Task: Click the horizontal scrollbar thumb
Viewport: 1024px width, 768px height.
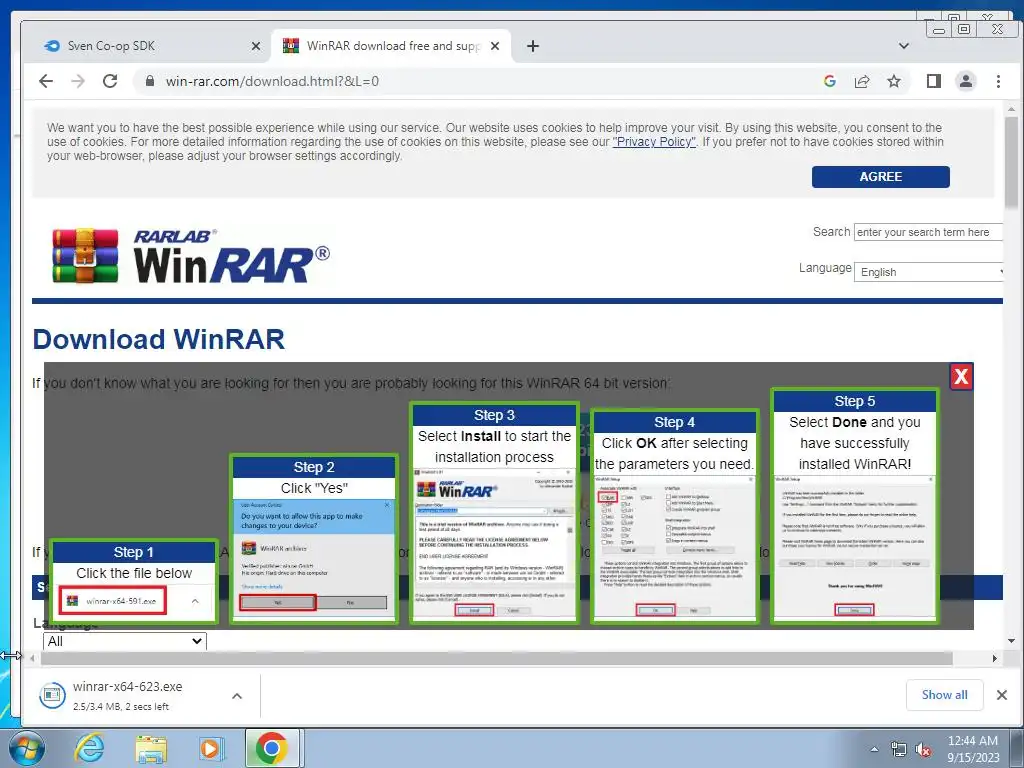Action: 497,658
